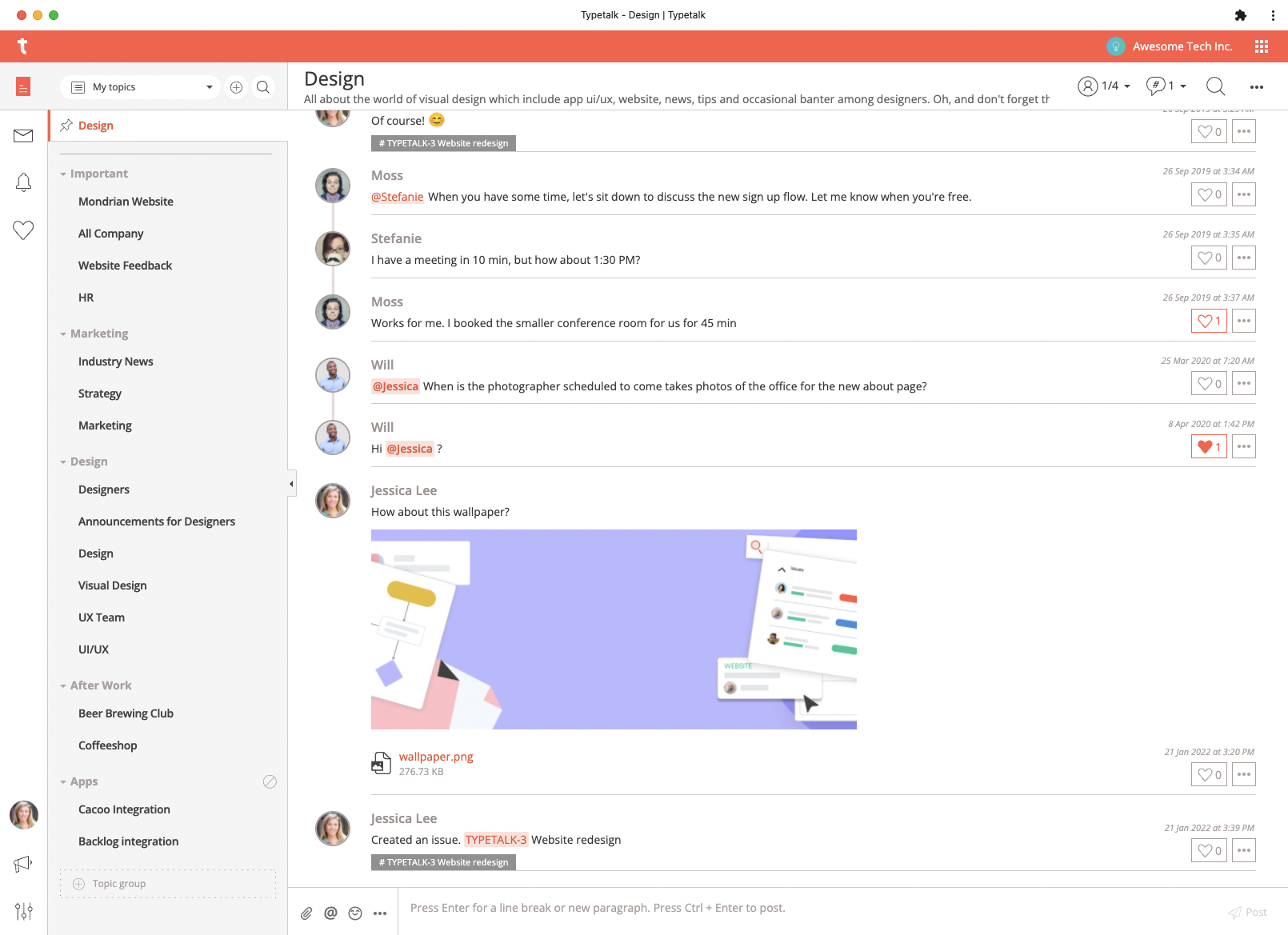
Task: Search messages in Design topic
Action: (x=1215, y=86)
